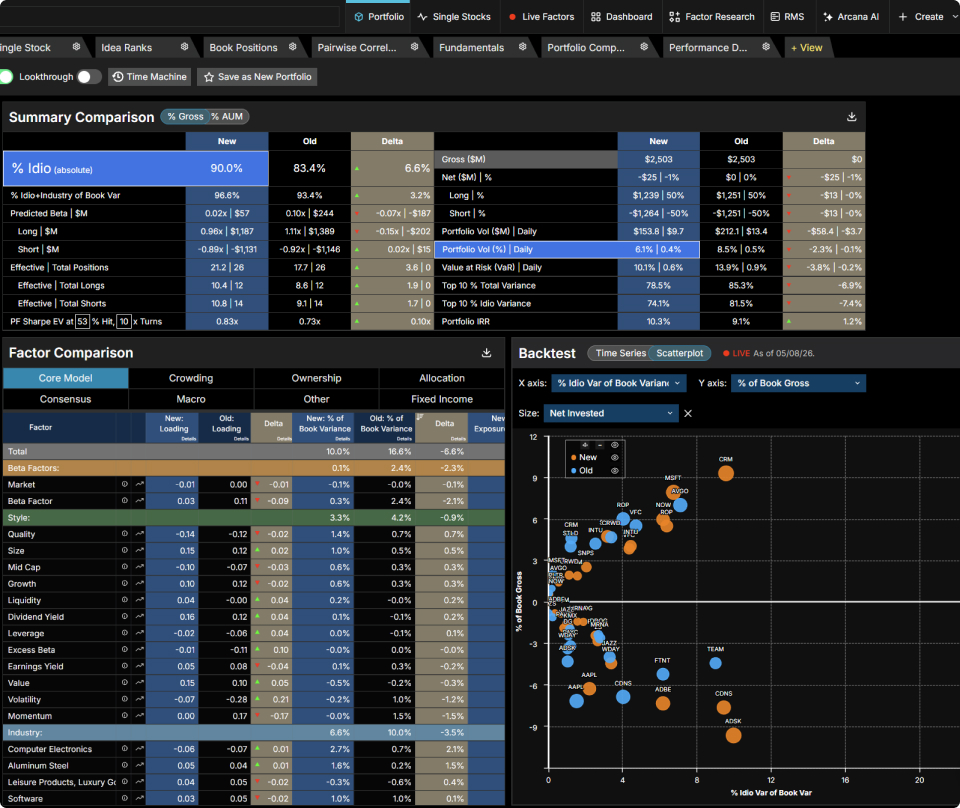Screen dimensions: 960x808
Task: Hide the New series in legend
Action: 615,457
